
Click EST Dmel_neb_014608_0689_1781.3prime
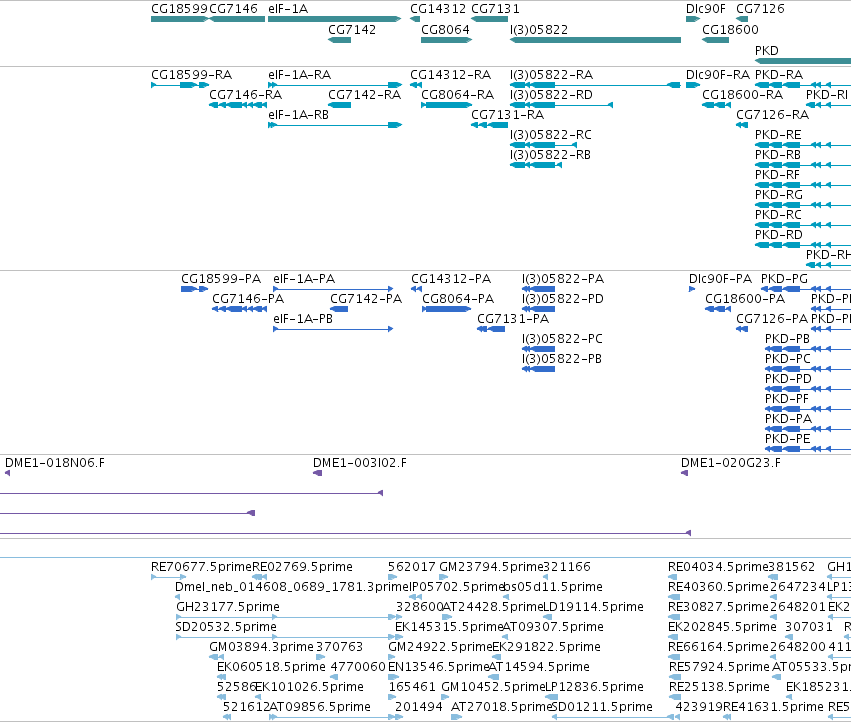click(x=291, y=587)
